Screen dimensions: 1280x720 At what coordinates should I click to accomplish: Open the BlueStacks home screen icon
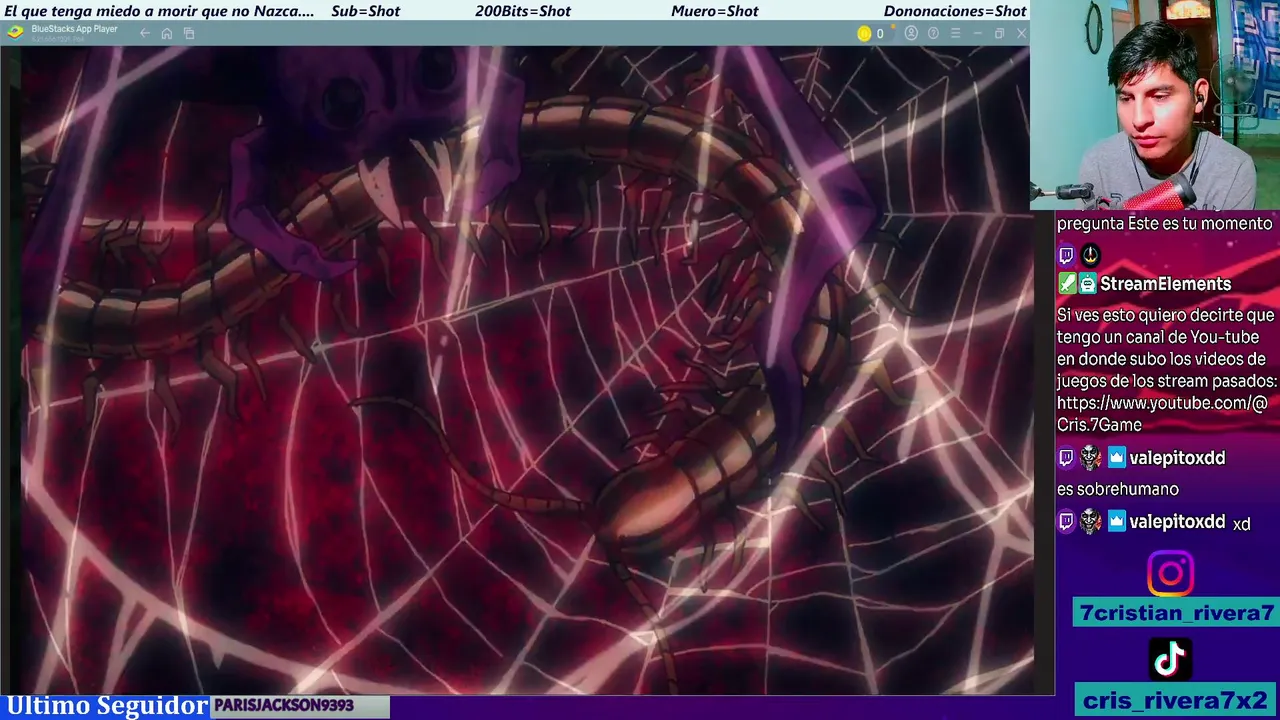(x=167, y=33)
